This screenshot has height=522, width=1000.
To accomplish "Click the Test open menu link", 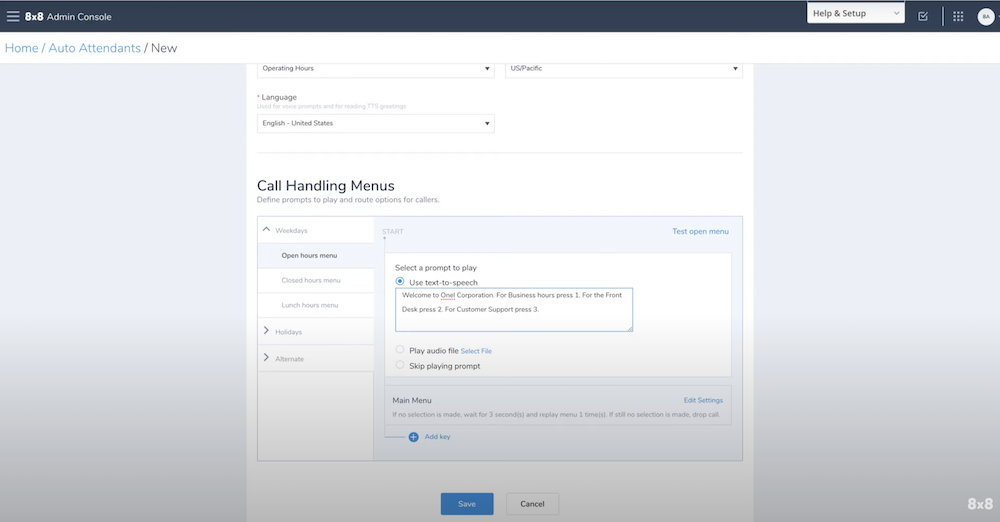I will [700, 232].
